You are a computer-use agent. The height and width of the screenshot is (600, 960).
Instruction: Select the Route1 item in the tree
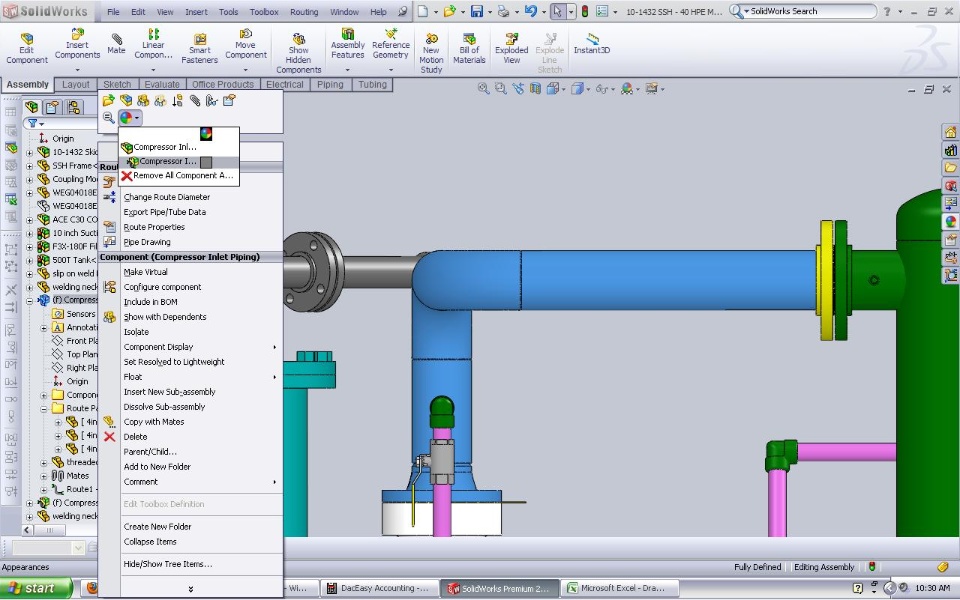pos(80,489)
